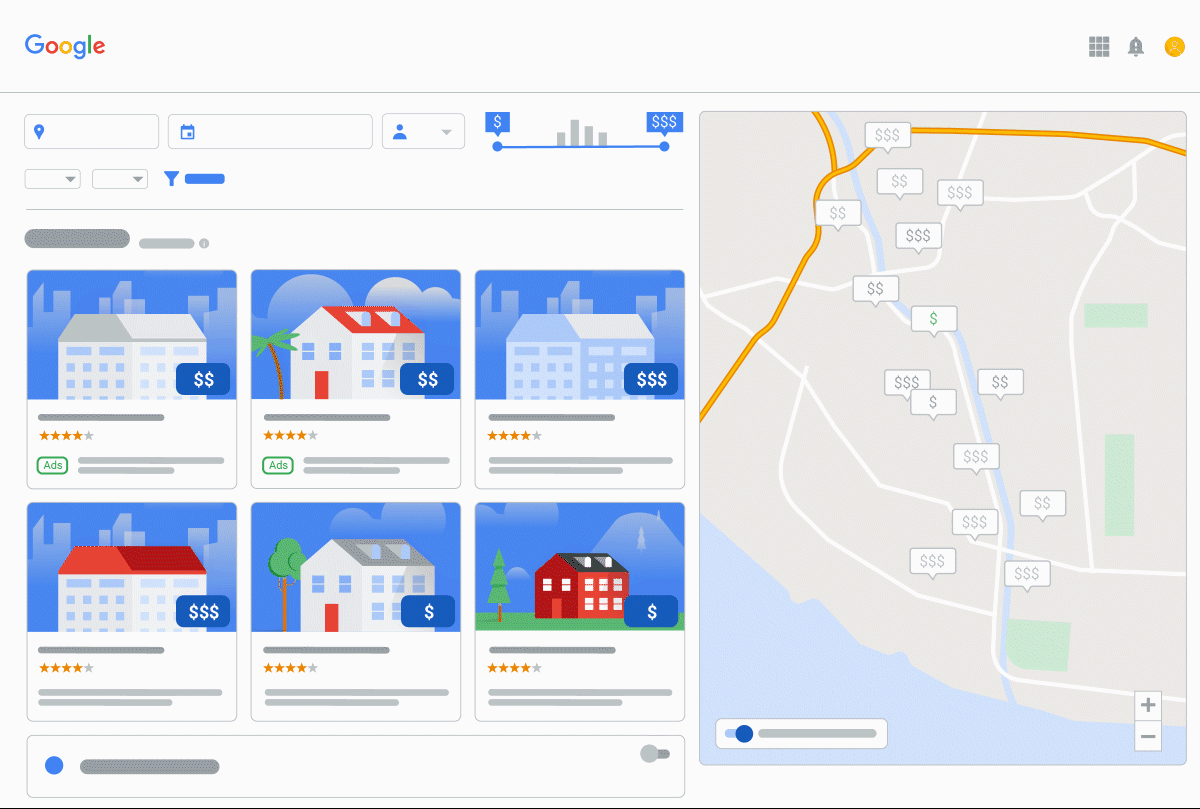Click $ badge on red cabin card

pos(651,612)
